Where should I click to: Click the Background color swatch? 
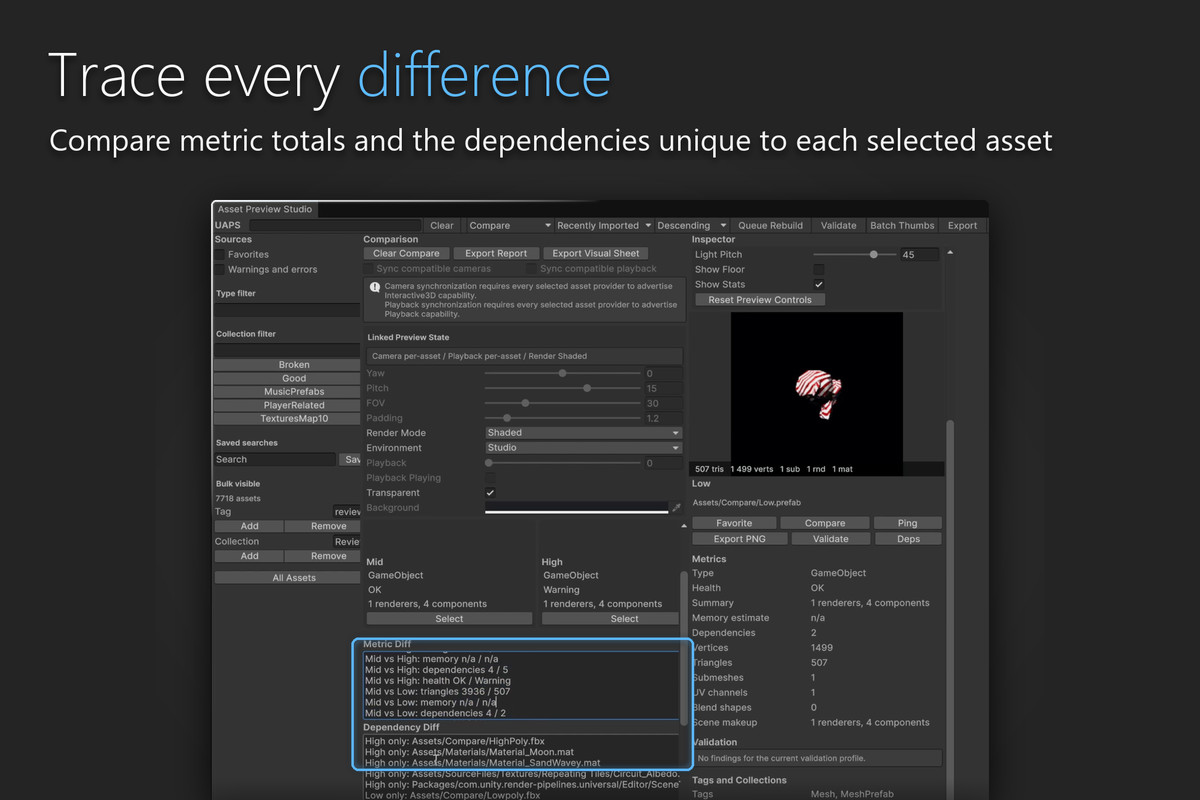coord(576,508)
